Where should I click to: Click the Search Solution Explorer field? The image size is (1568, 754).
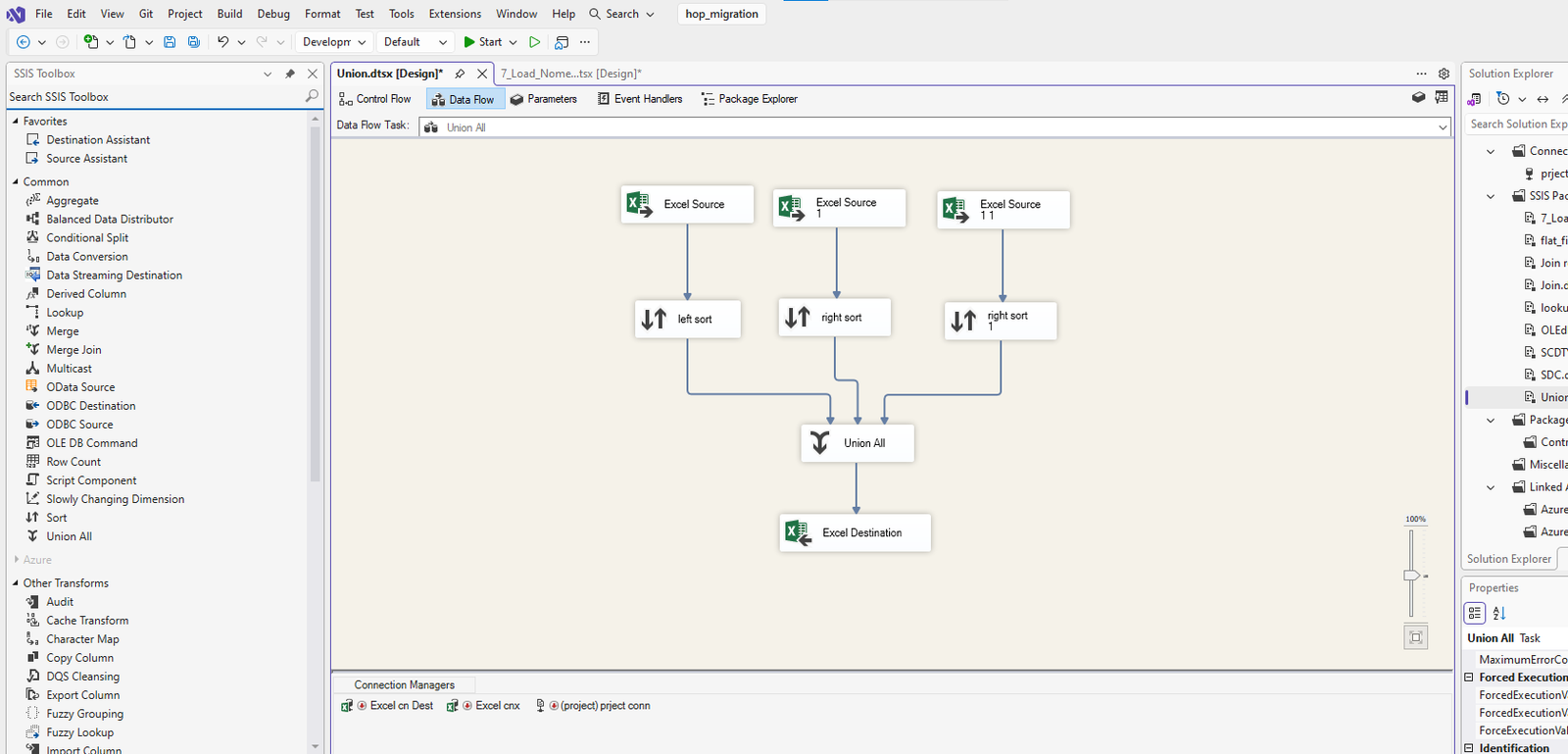click(1516, 124)
